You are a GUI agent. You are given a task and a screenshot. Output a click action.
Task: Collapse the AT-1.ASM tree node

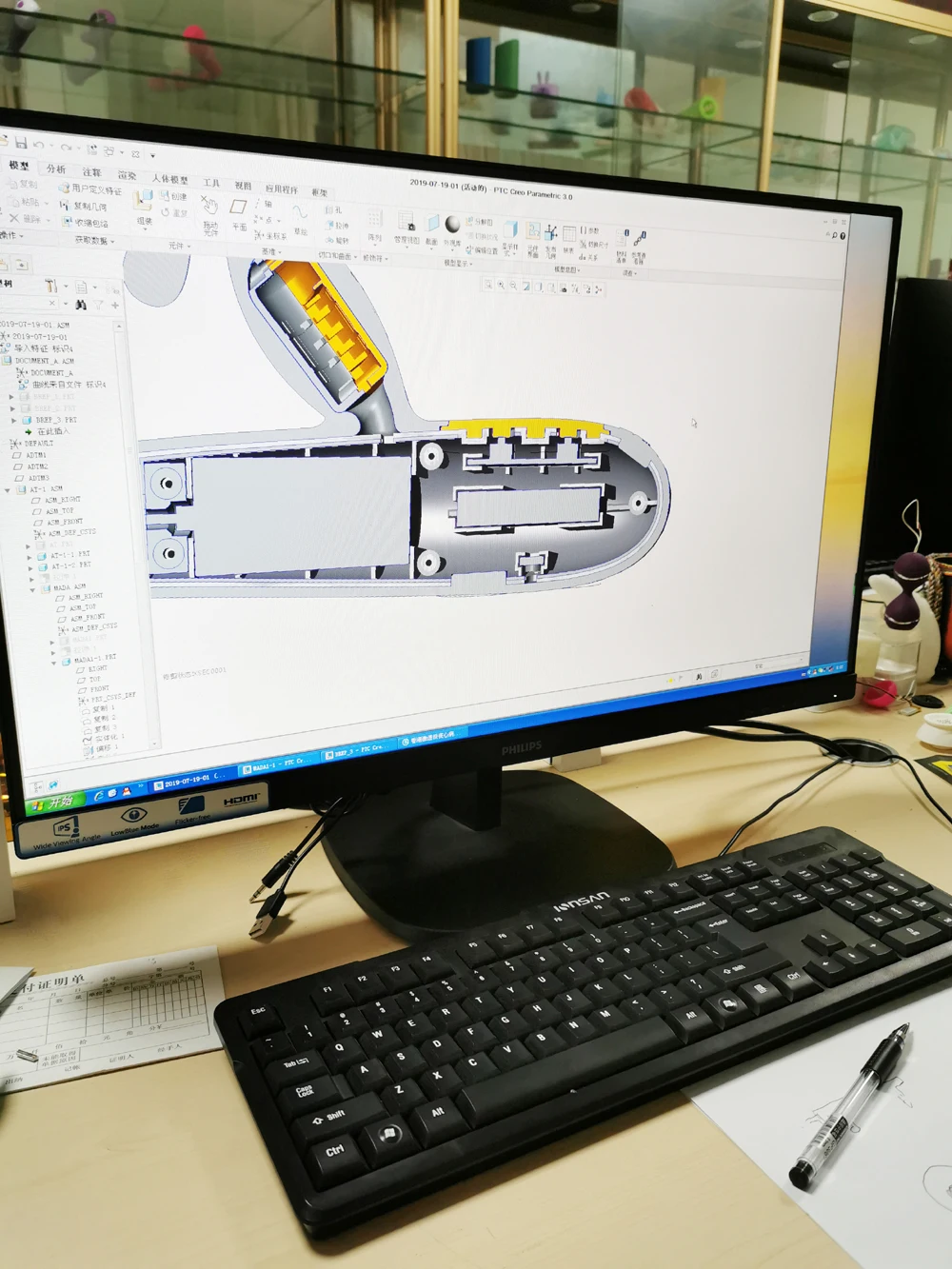pos(9,489)
